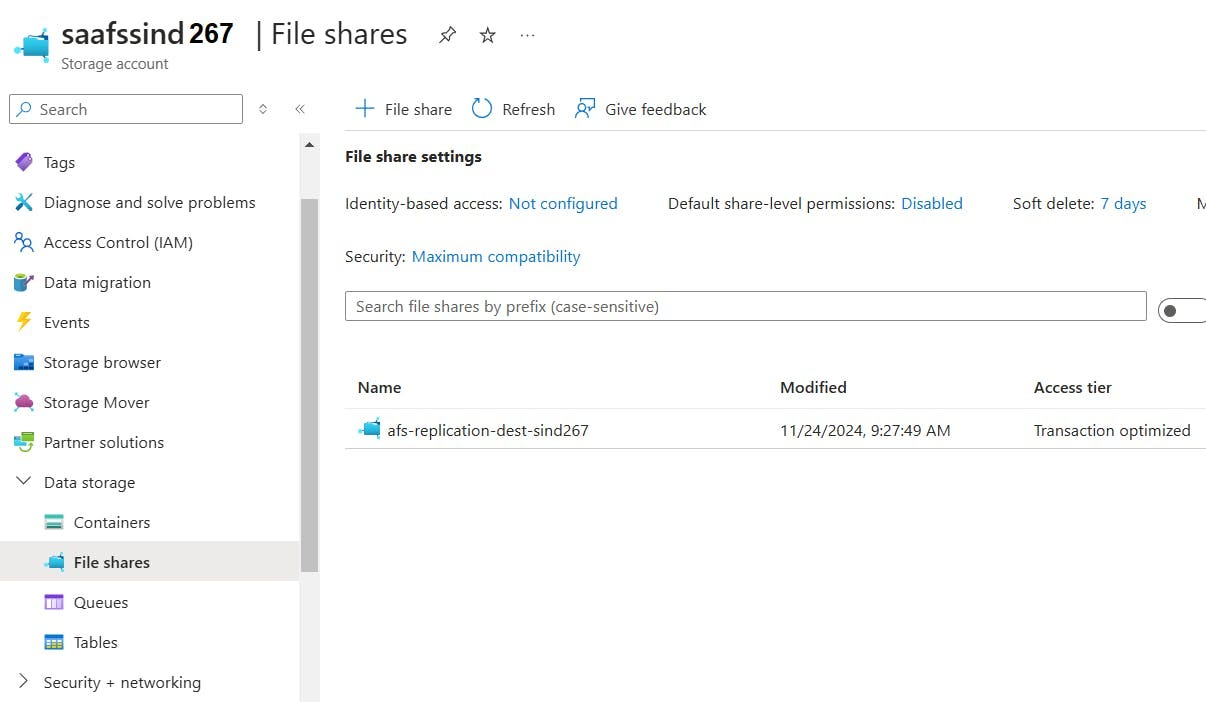
Task: Click Search file shares by prefix field
Action: pyautogui.click(x=746, y=306)
